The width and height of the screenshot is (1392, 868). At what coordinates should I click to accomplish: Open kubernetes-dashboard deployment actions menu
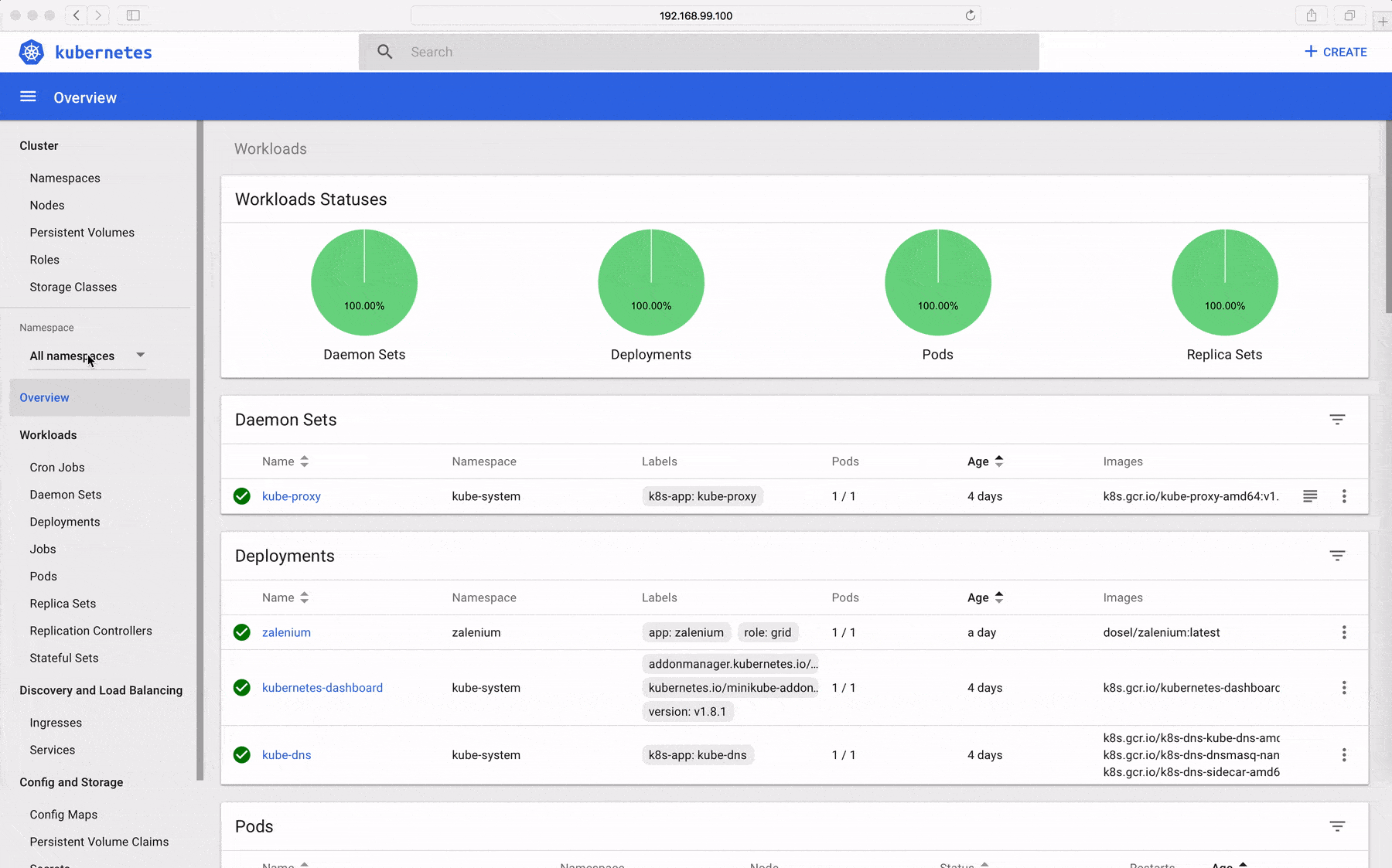coord(1344,688)
